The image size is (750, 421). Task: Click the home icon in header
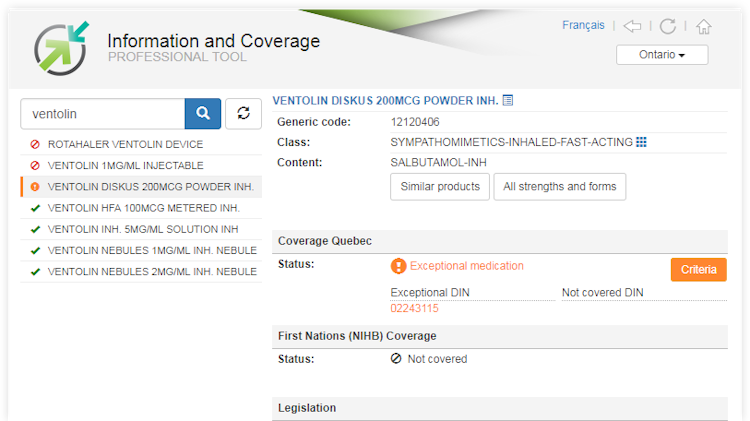pyautogui.click(x=704, y=26)
